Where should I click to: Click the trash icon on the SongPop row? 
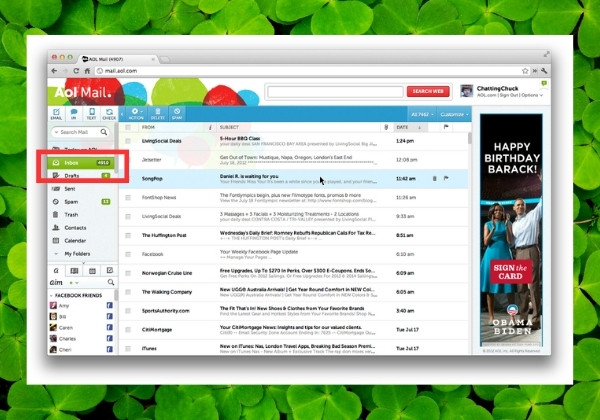[x=434, y=178]
